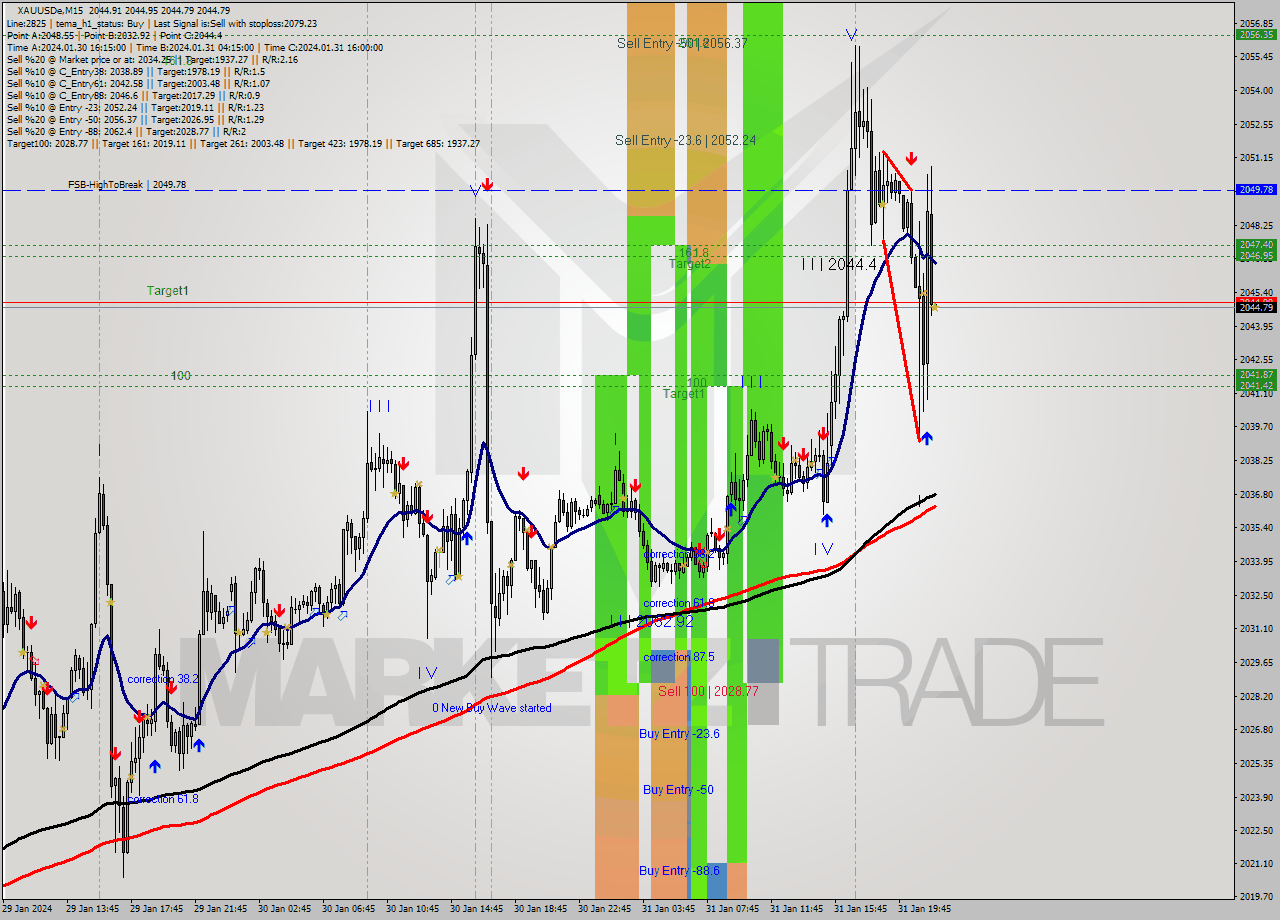Click the 'Buy Entry -50' label
1280x920 pixels.
[x=678, y=790]
